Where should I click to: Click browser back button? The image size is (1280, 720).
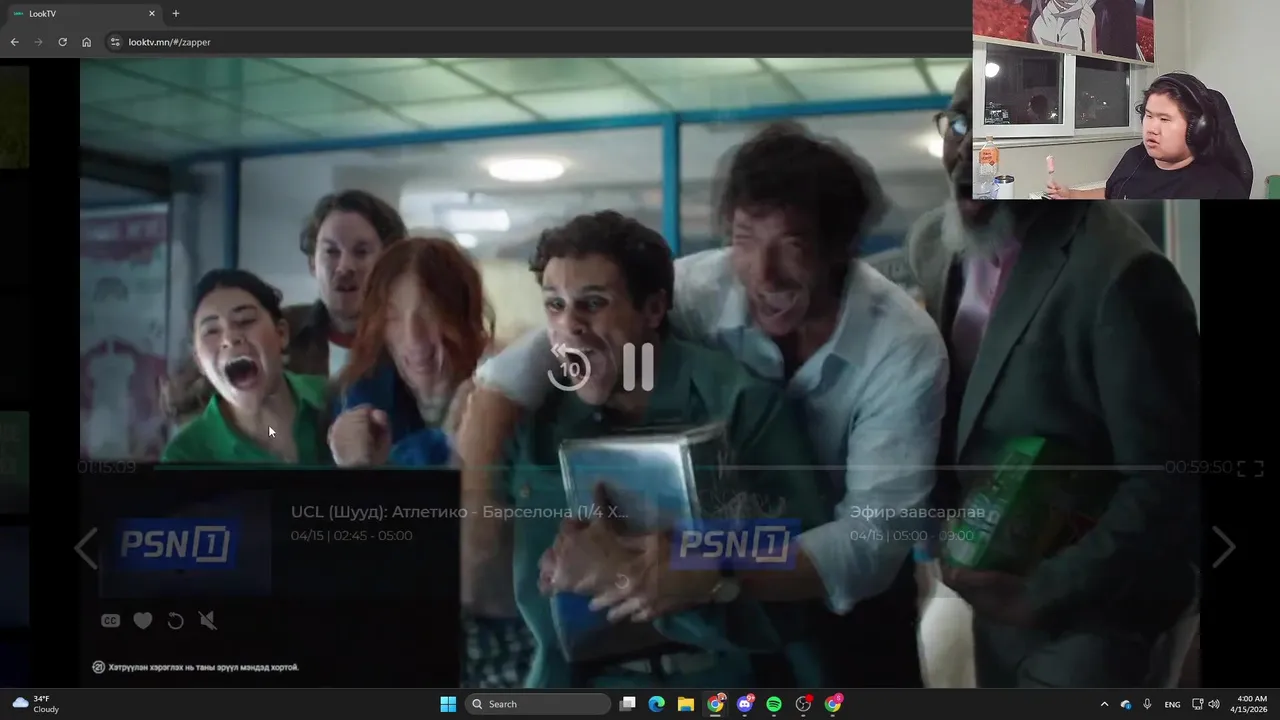14,42
